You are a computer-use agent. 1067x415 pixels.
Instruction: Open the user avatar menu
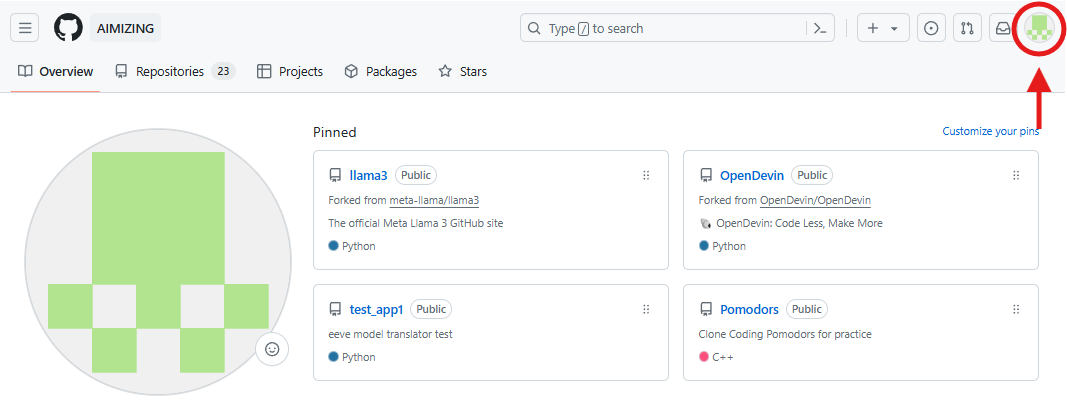[x=1040, y=28]
